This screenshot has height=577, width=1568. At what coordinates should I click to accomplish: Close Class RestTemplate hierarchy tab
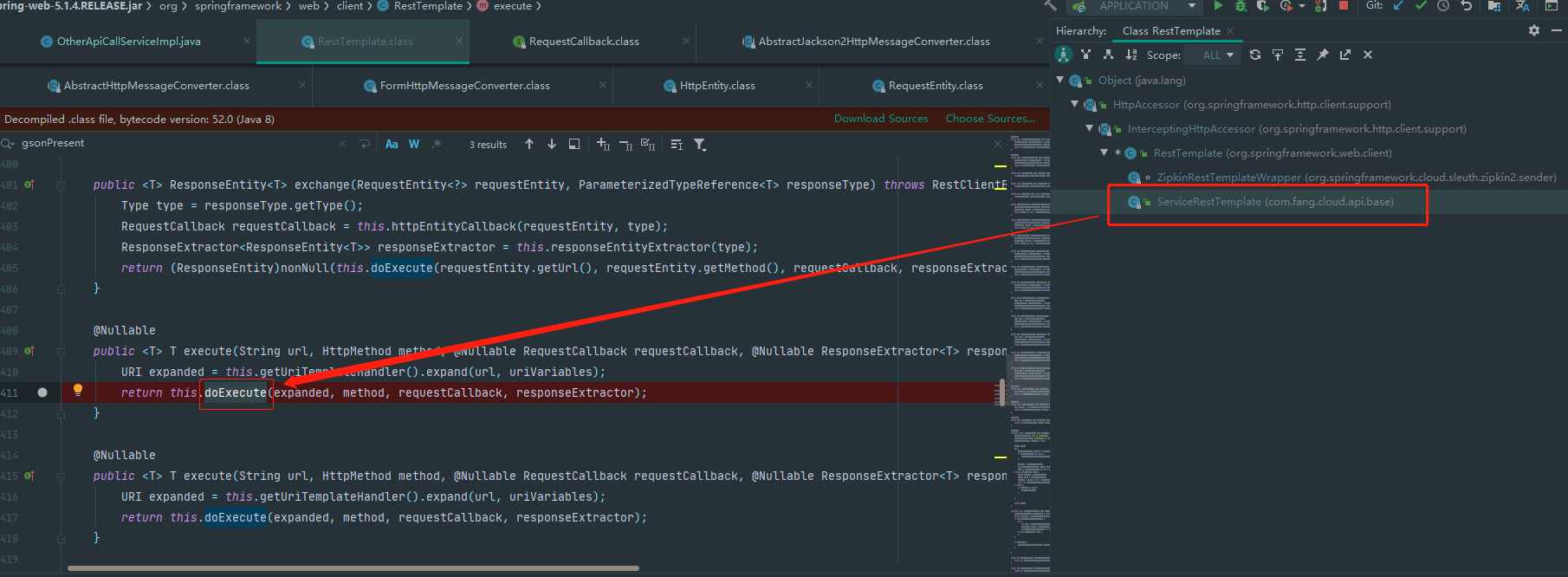[x=1230, y=31]
